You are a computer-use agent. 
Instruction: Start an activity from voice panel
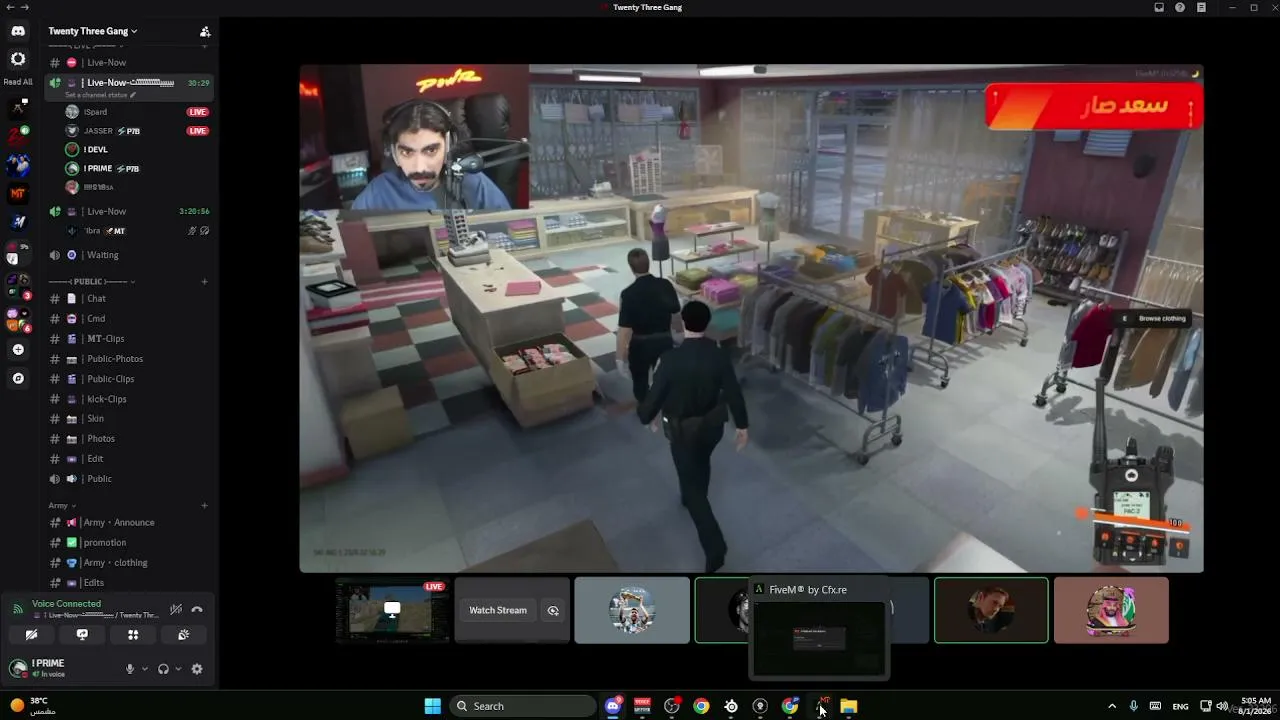tap(133, 634)
